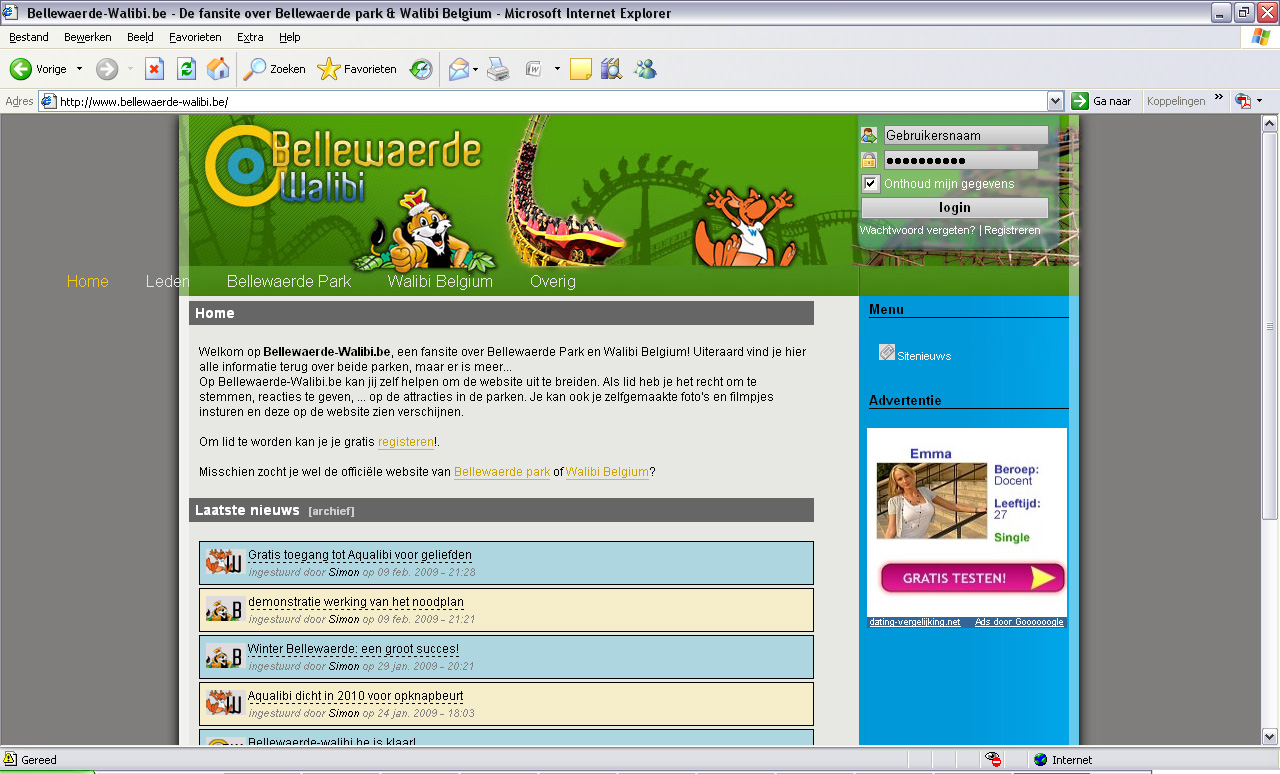Refresh the page using green arrows icon
Image resolution: width=1280 pixels, height=774 pixels.
pos(186,69)
